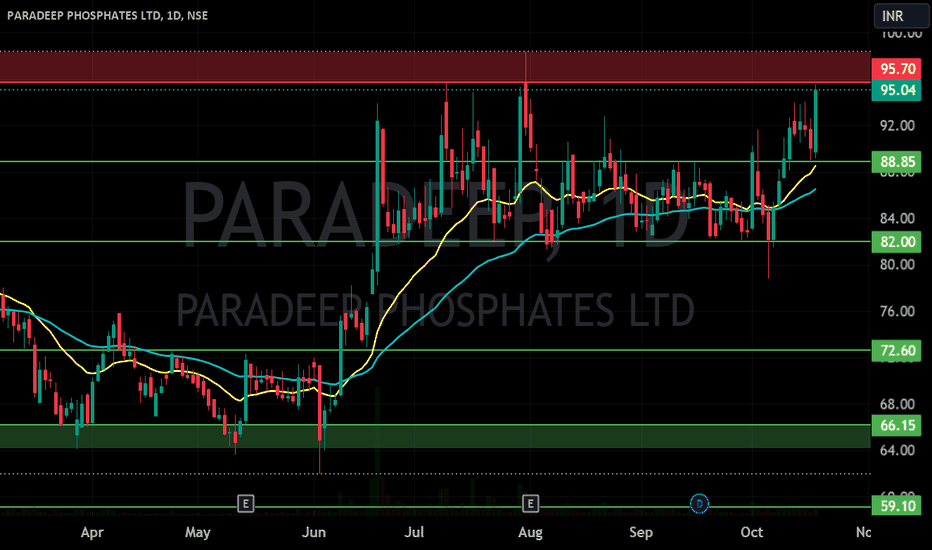Select the current price label 95.04
Image resolution: width=932 pixels, height=550 pixels.
tap(896, 90)
